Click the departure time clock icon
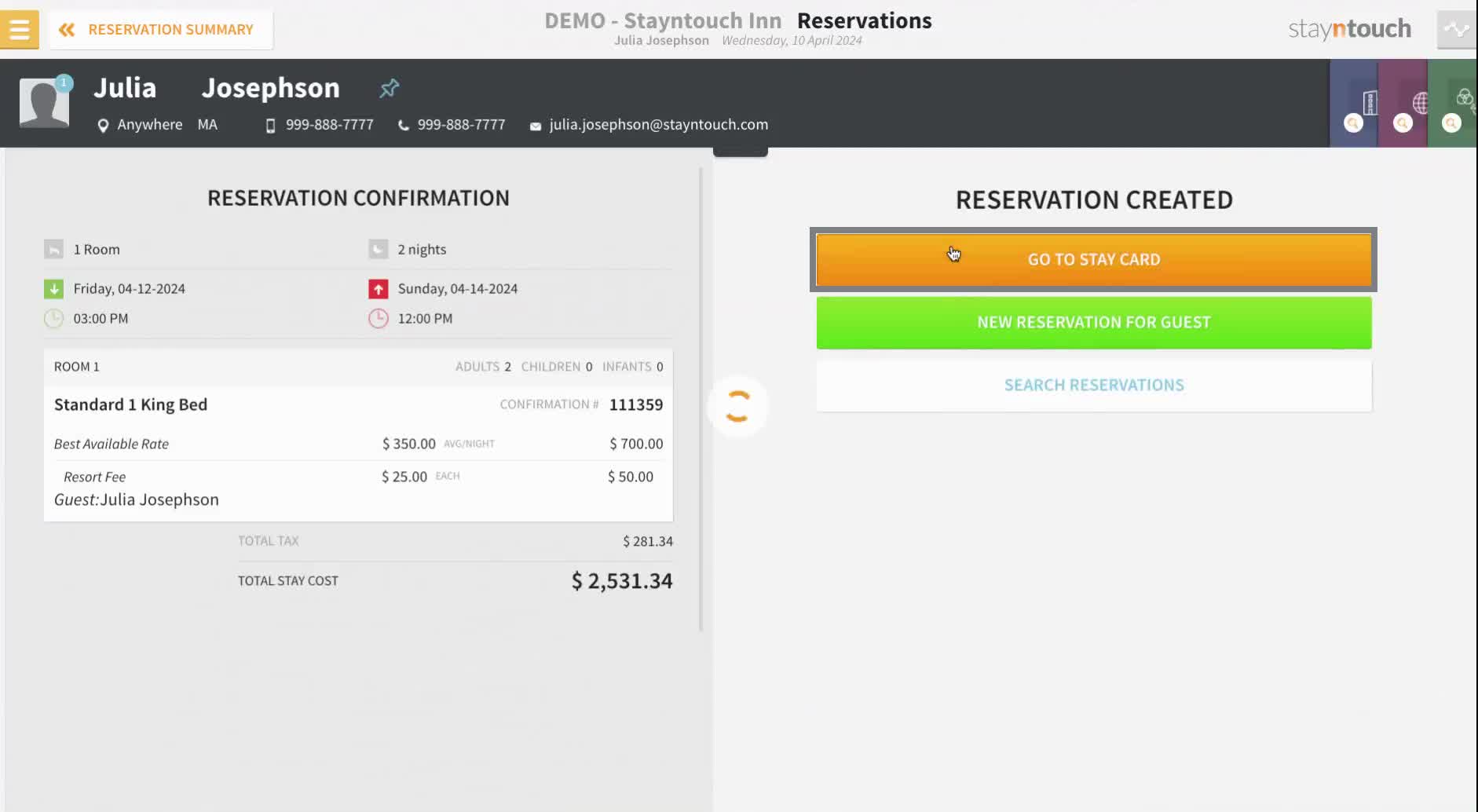Image resolution: width=1478 pixels, height=812 pixels. (378, 319)
